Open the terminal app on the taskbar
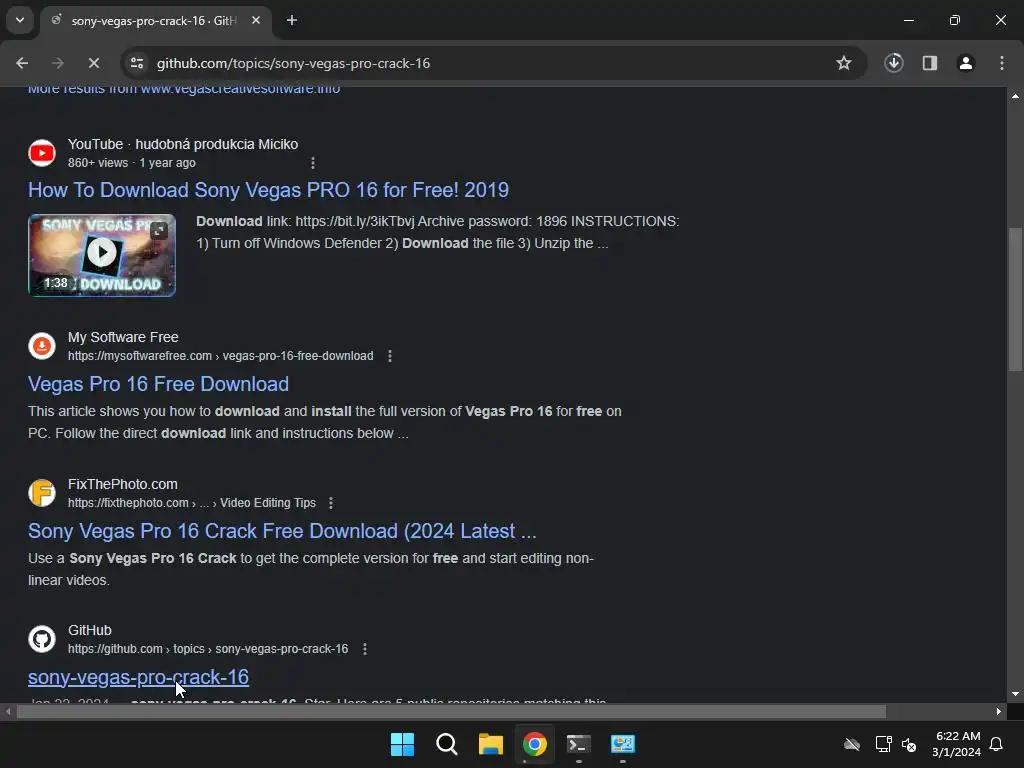Image resolution: width=1024 pixels, height=768 pixels. pyautogui.click(x=579, y=744)
